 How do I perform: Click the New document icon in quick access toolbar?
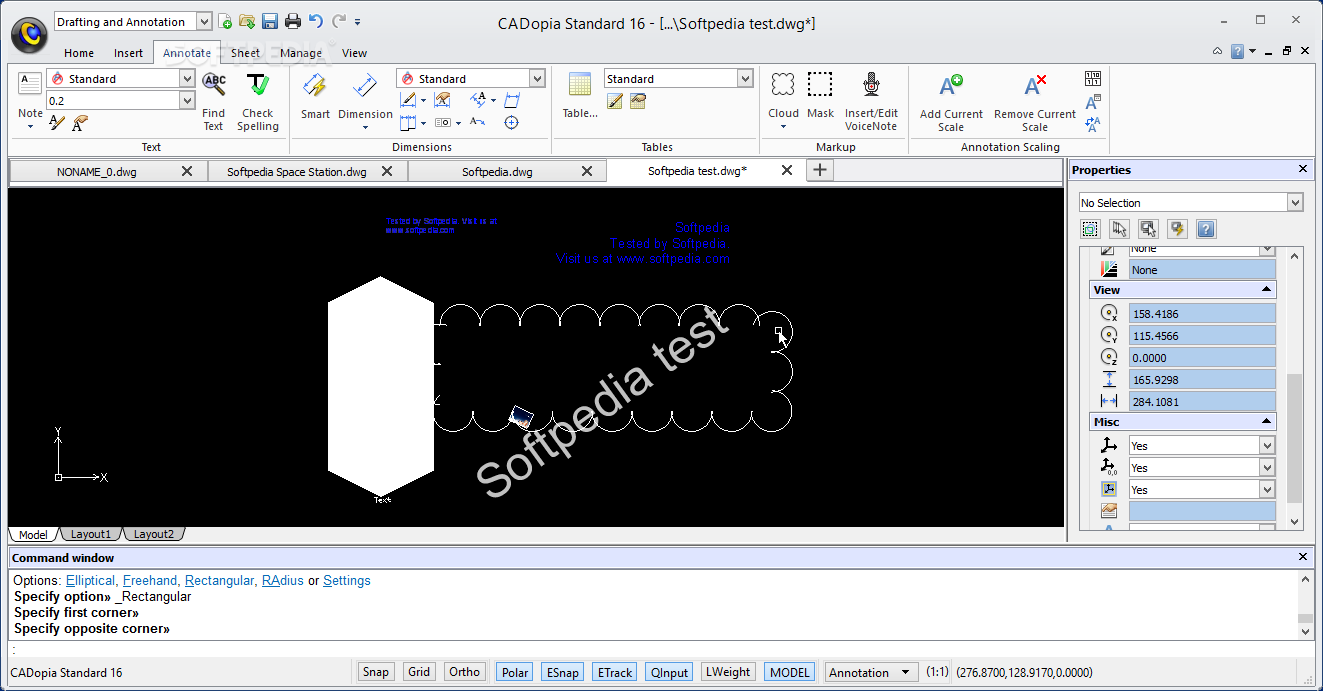tap(226, 21)
